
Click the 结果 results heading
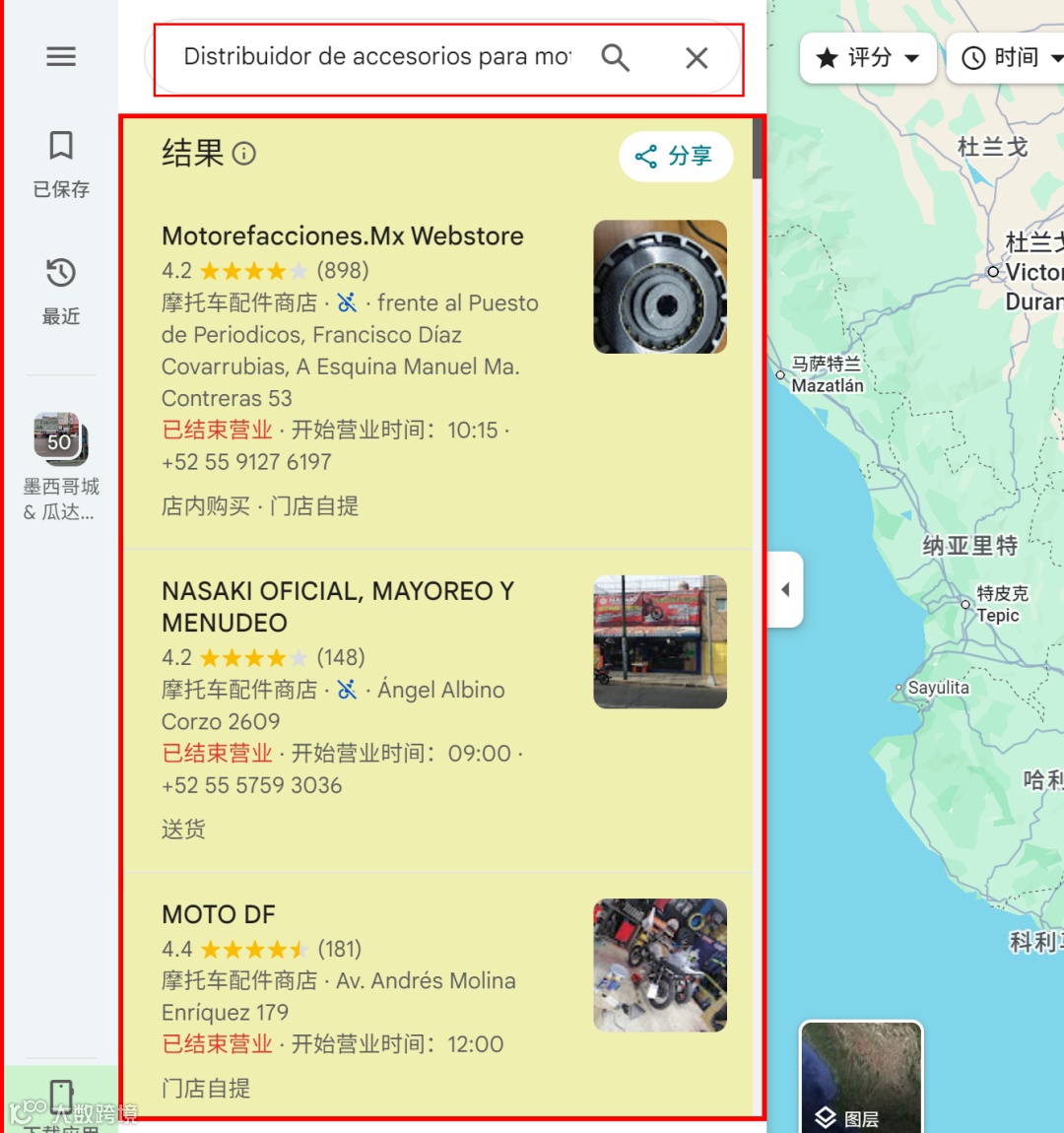click(193, 153)
